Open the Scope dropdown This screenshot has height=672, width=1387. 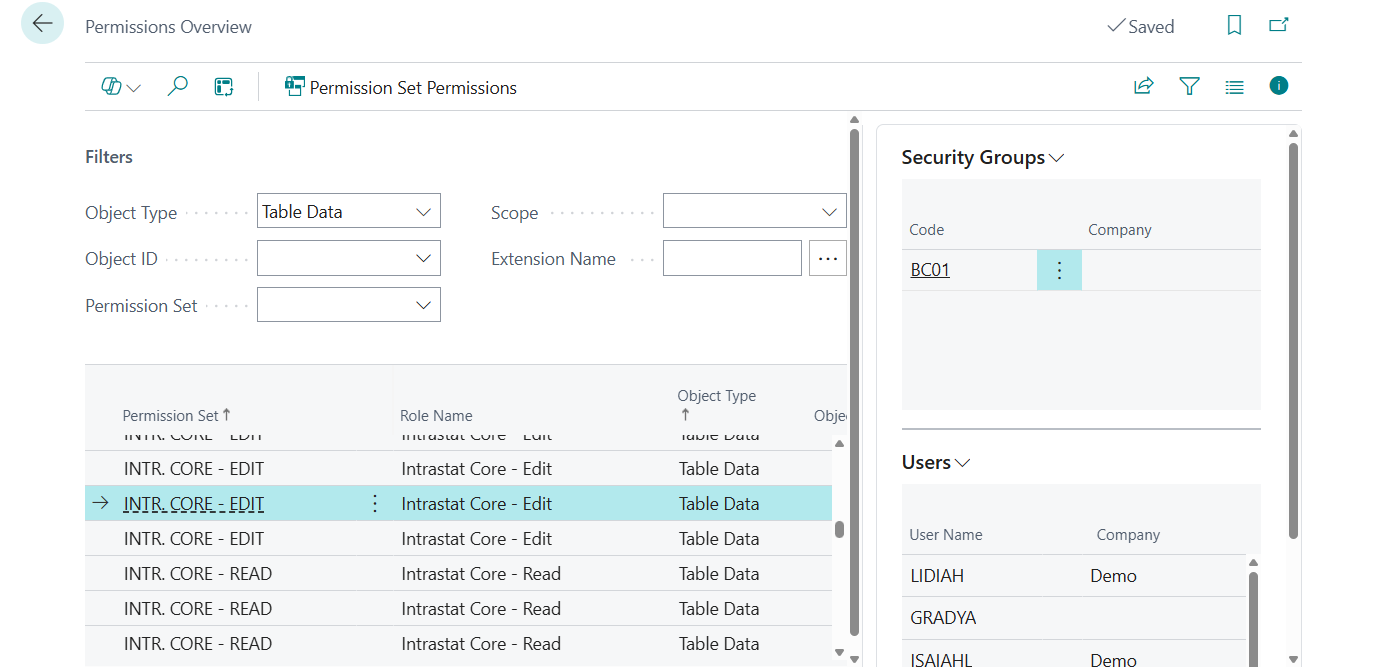click(828, 210)
